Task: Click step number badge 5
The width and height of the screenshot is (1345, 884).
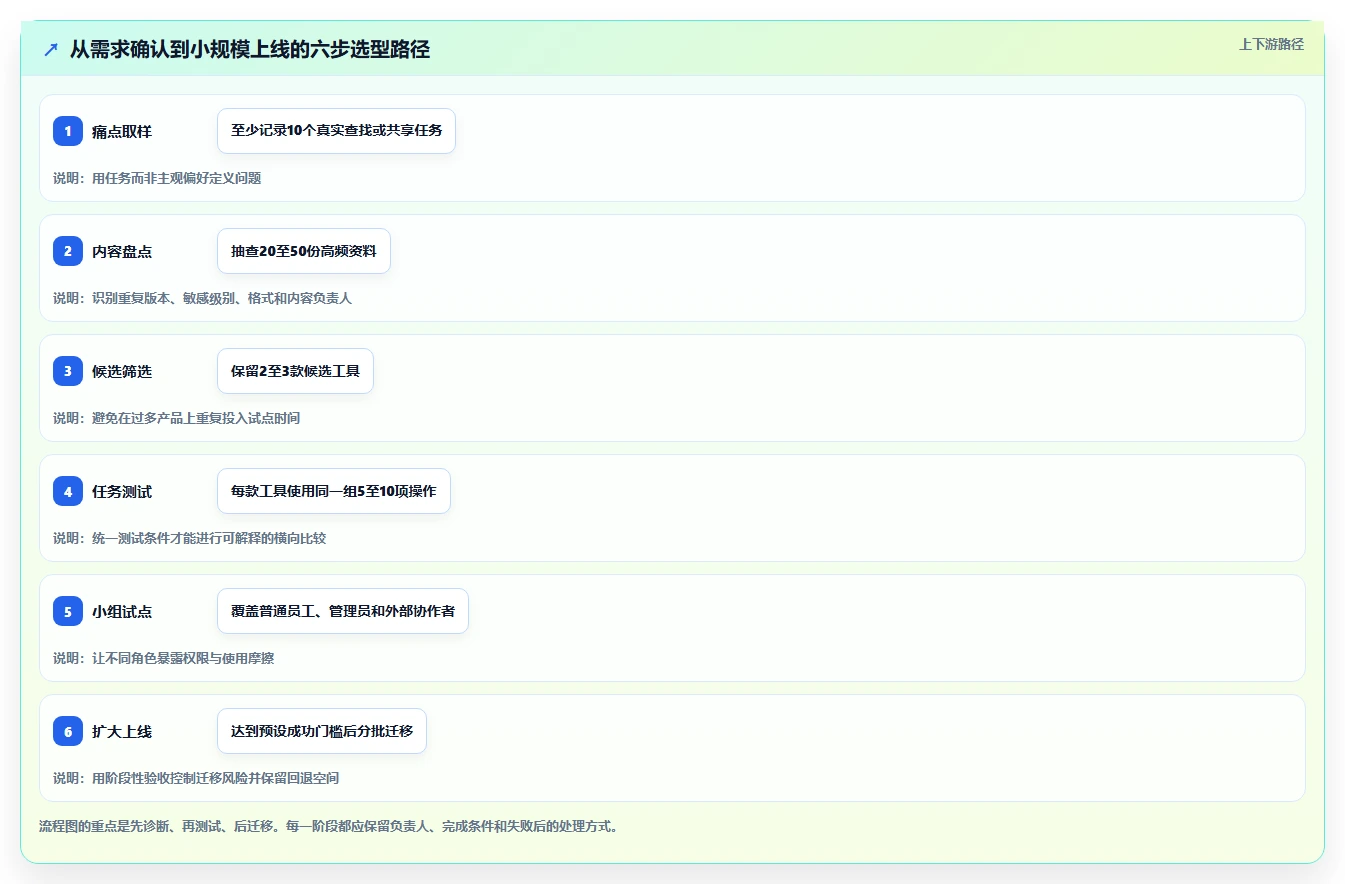Action: (x=68, y=611)
